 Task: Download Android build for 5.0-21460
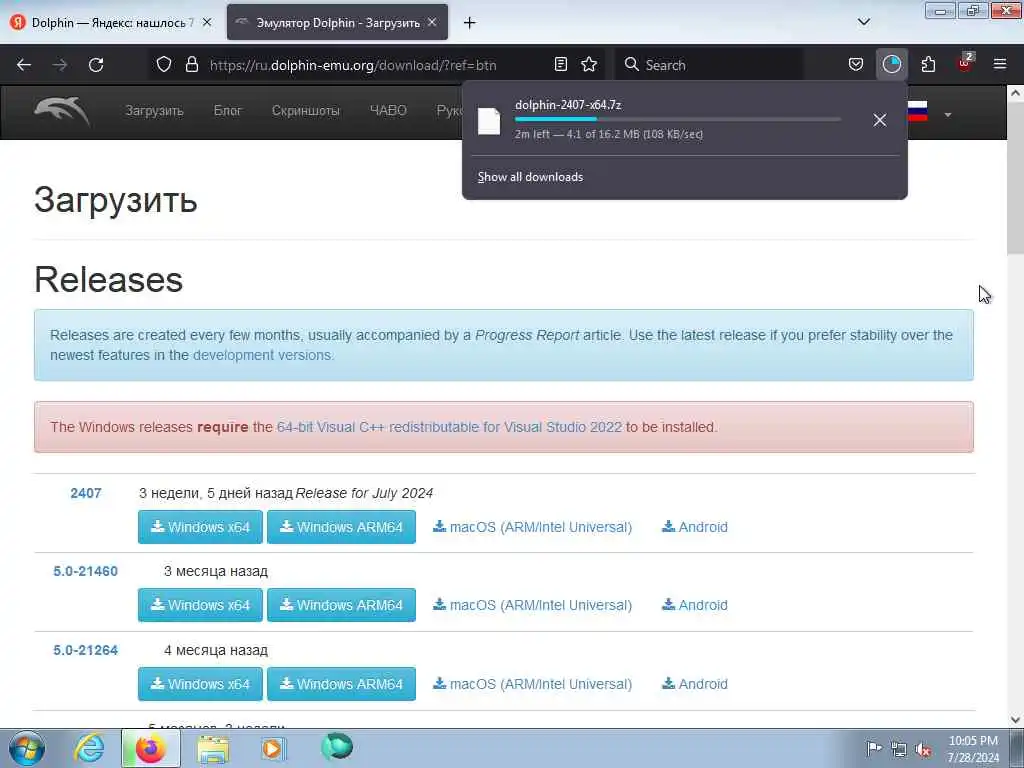point(695,605)
